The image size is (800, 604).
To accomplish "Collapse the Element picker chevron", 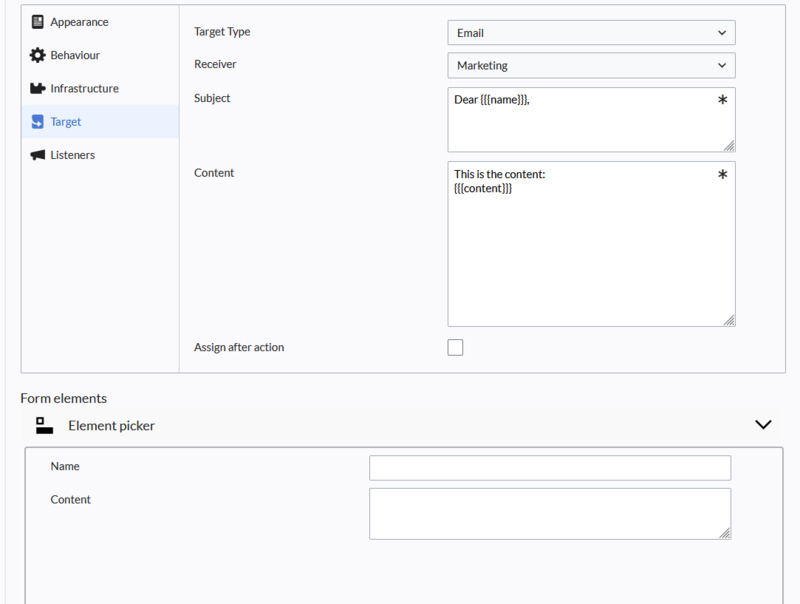I will click(763, 424).
